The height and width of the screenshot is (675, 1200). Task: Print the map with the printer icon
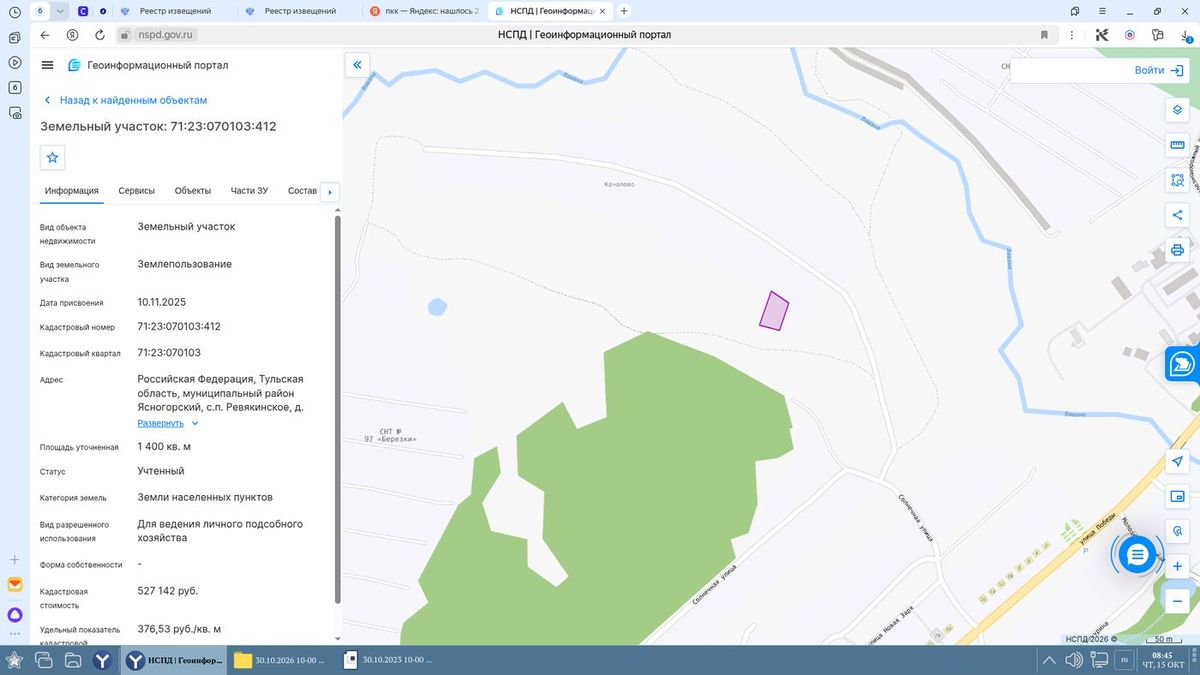pyautogui.click(x=1177, y=250)
